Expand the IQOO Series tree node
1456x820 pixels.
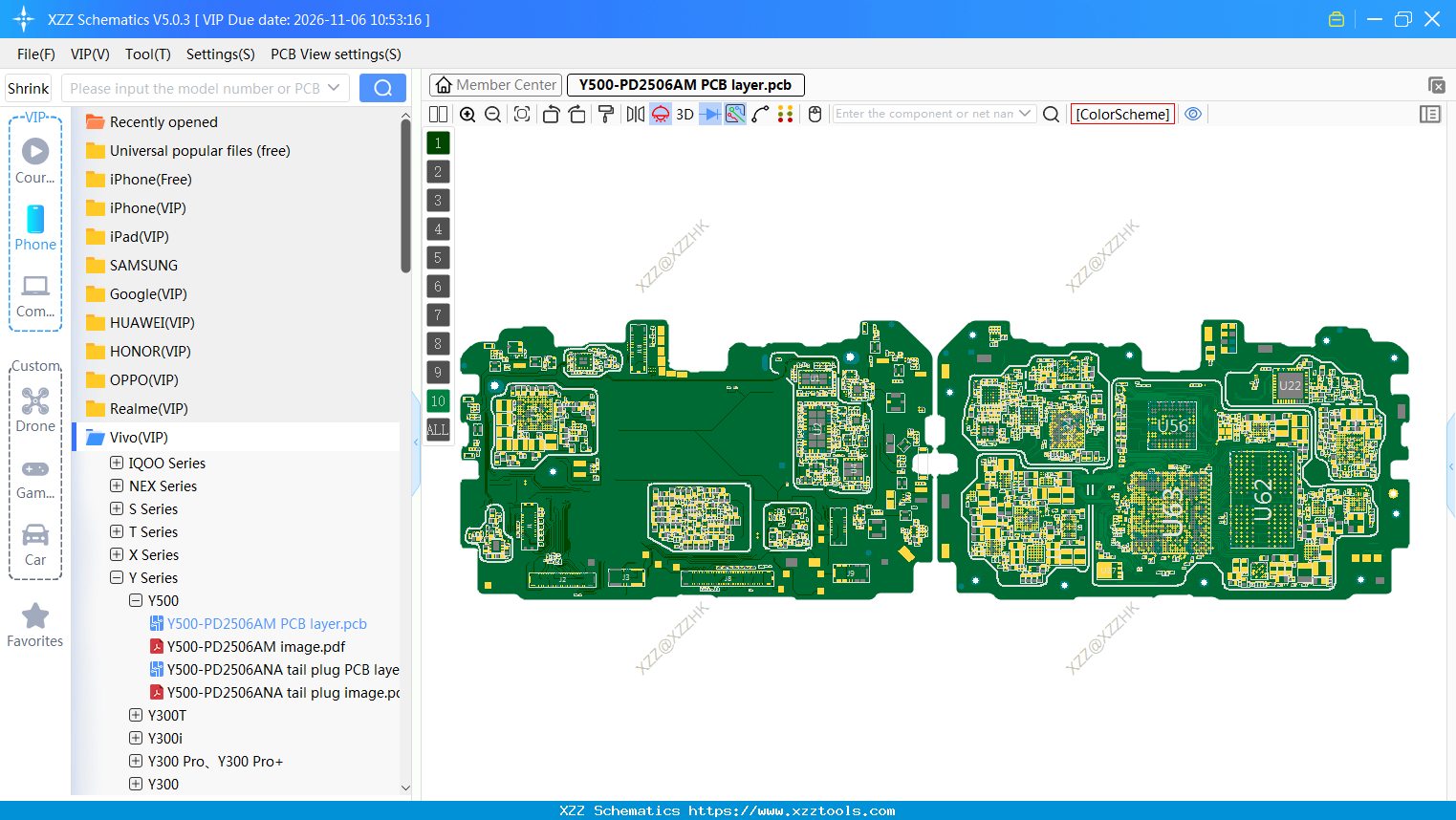pyautogui.click(x=115, y=463)
